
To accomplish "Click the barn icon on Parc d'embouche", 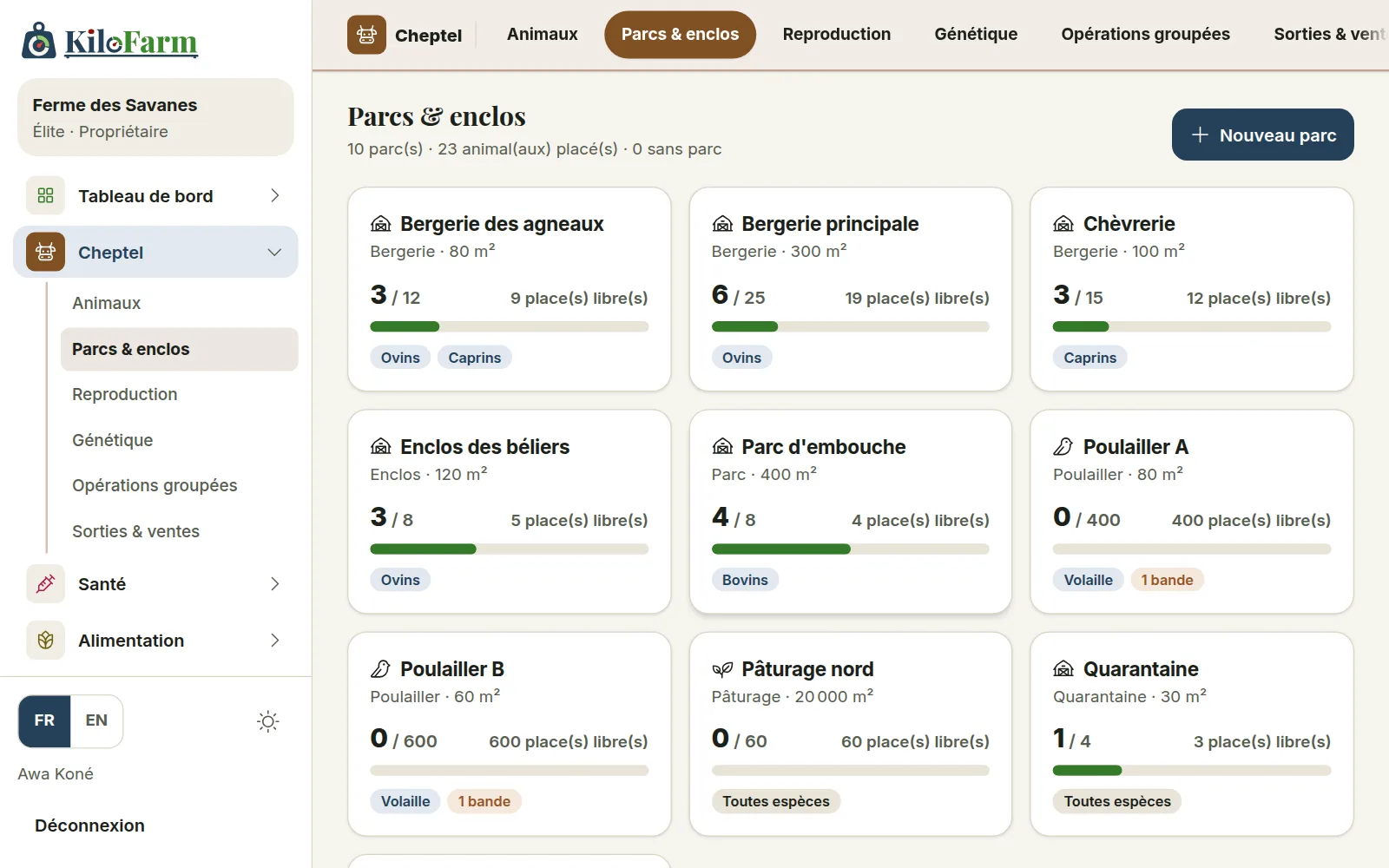I will point(722,446).
